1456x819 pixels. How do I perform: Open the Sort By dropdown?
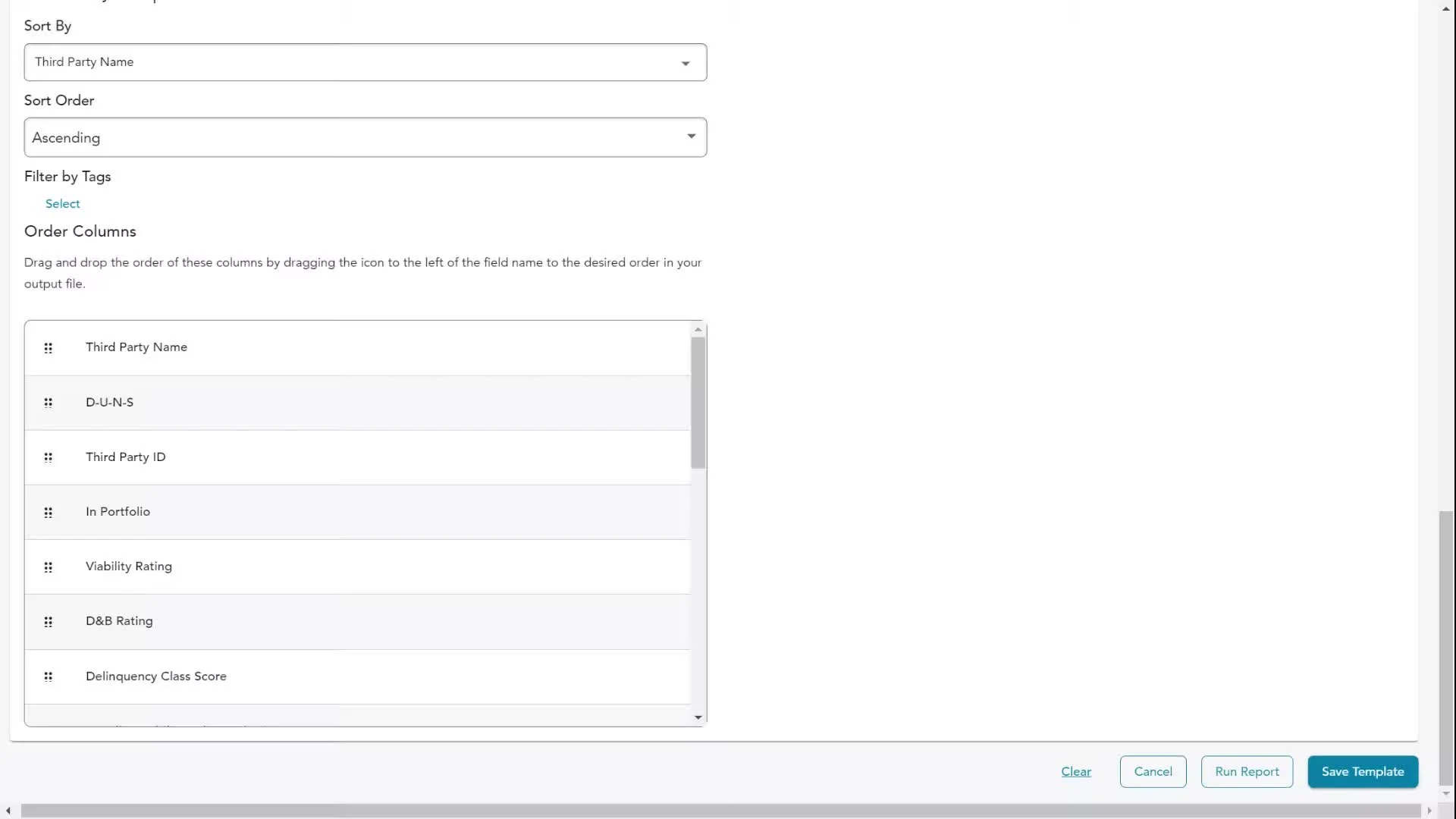coord(364,62)
